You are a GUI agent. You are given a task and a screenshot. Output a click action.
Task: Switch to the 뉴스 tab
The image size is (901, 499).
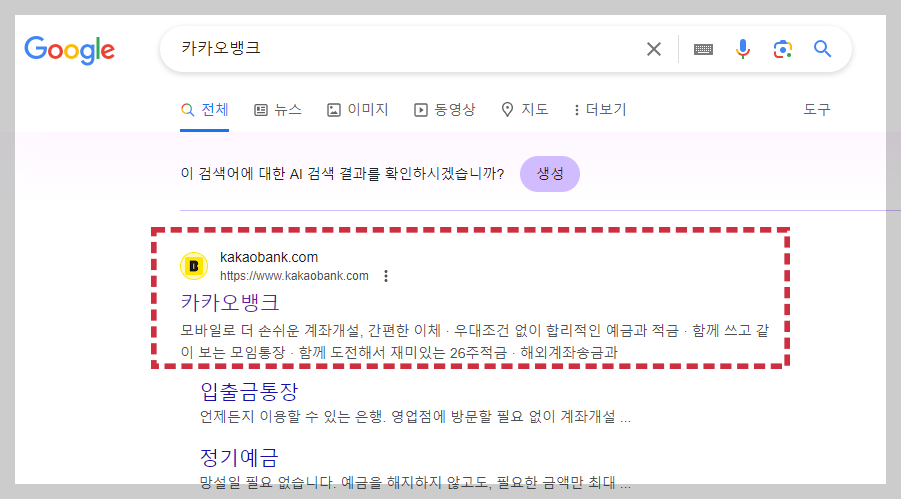coord(278,109)
